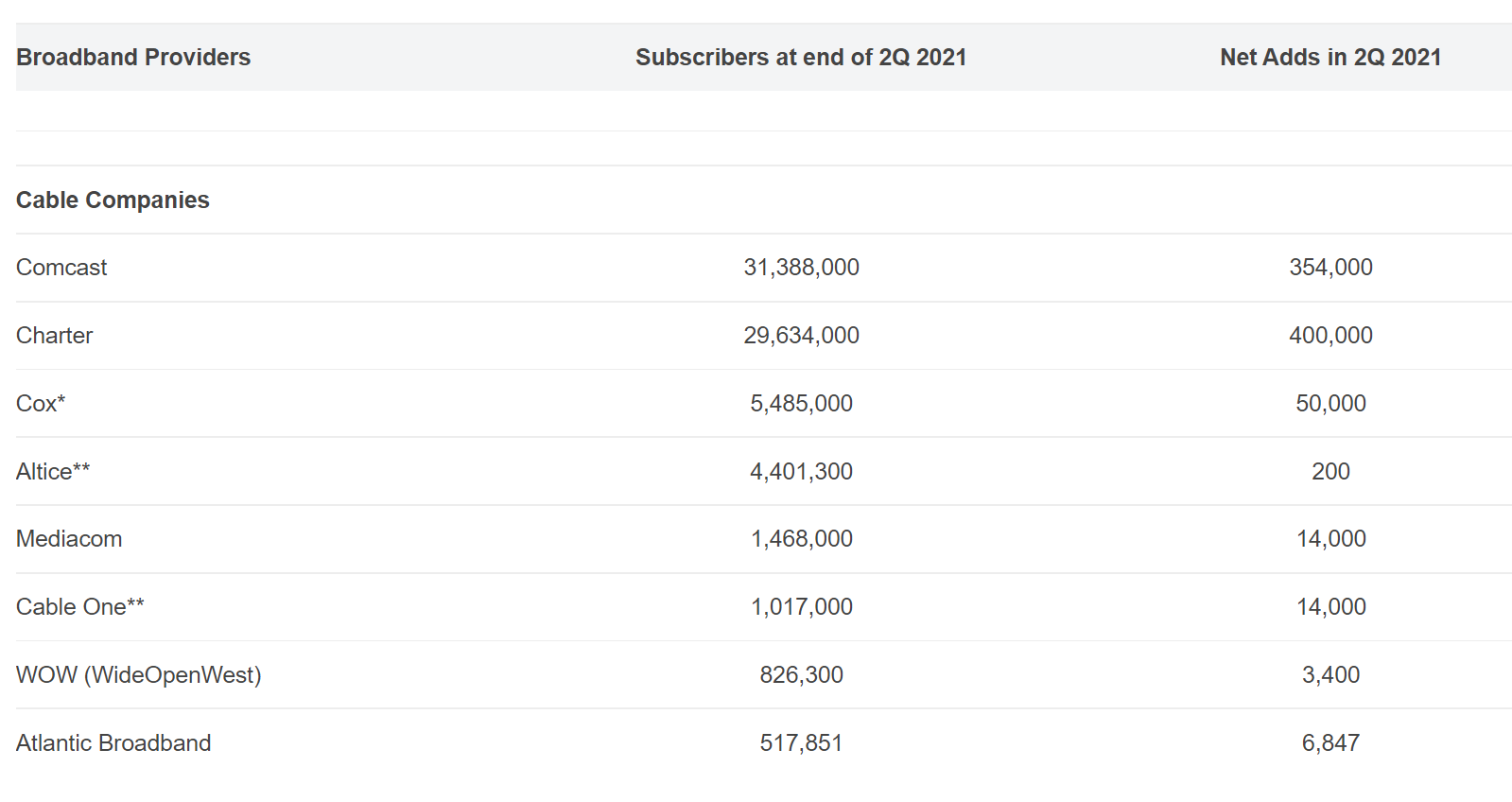
Task: Click the Altice** provider name
Action: (x=53, y=471)
